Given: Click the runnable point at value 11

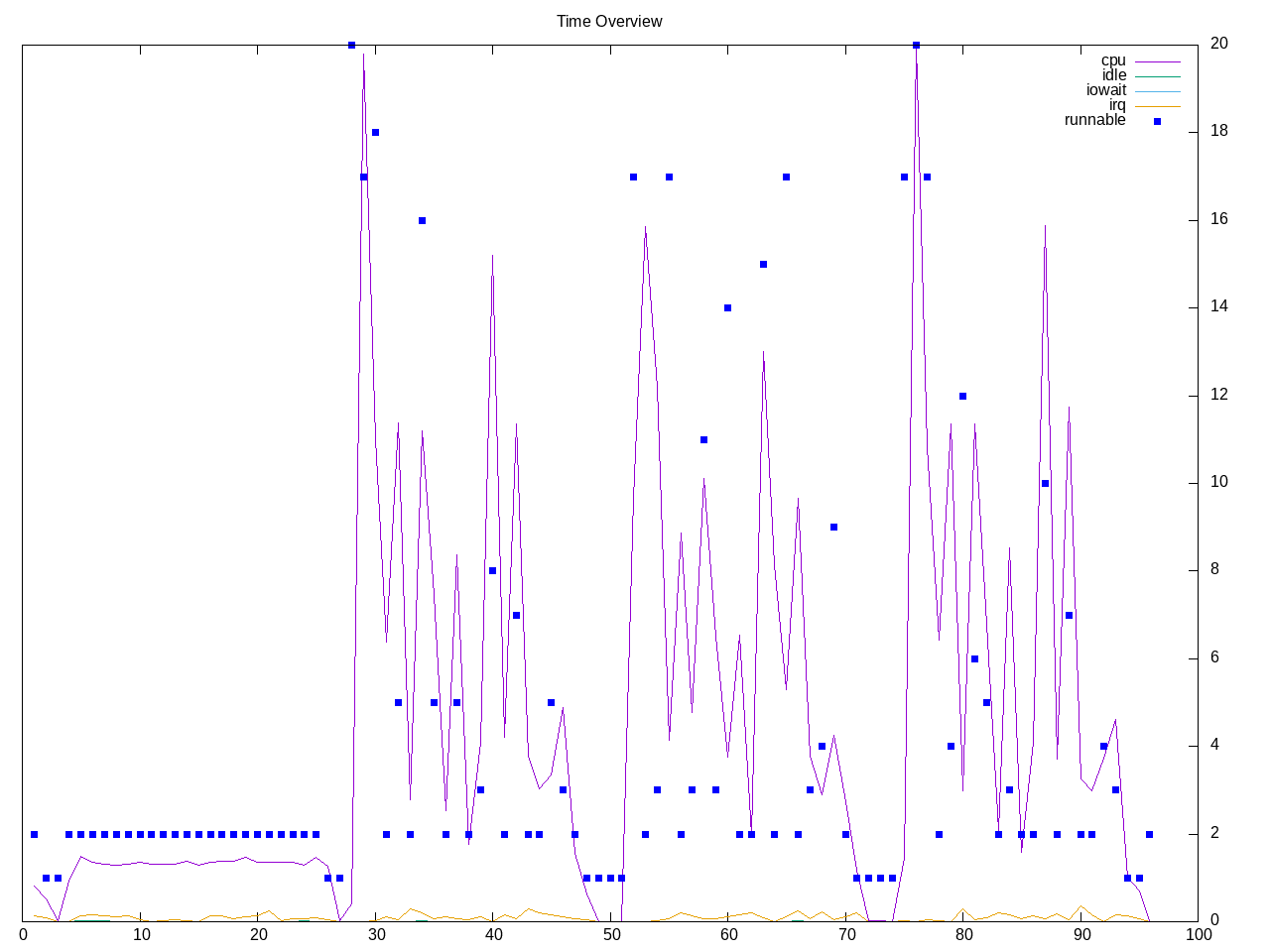Looking at the screenshot, I should pos(703,439).
